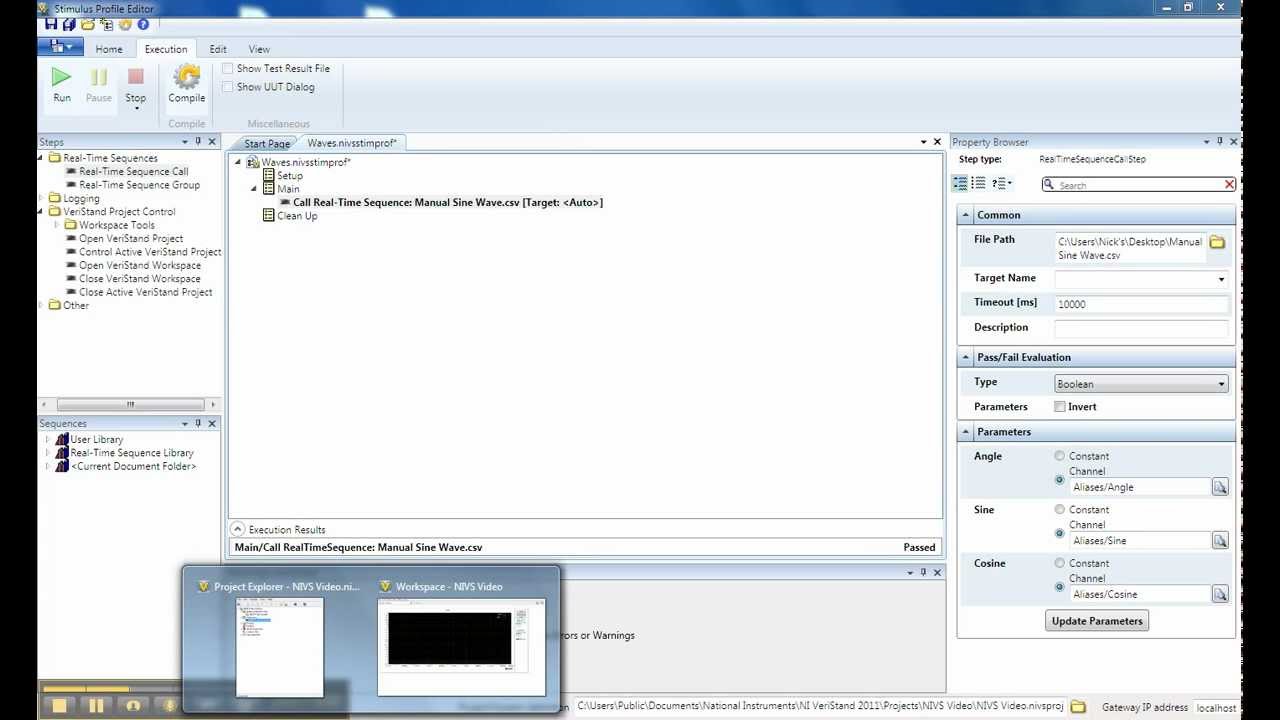Collapse the Common section

point(966,215)
